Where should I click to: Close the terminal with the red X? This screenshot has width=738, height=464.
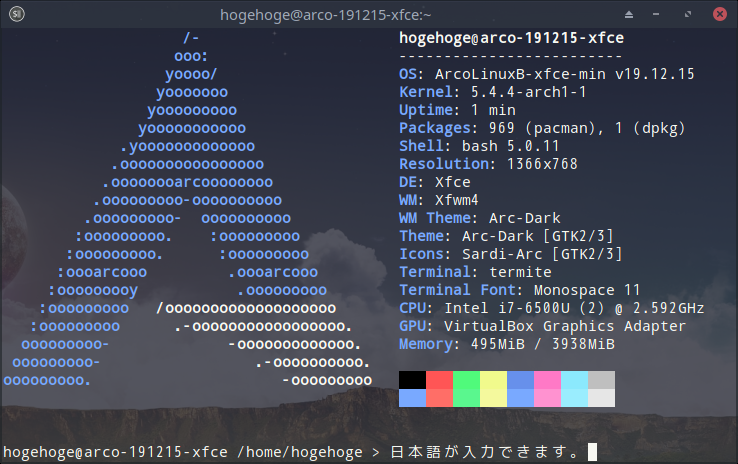(720, 14)
